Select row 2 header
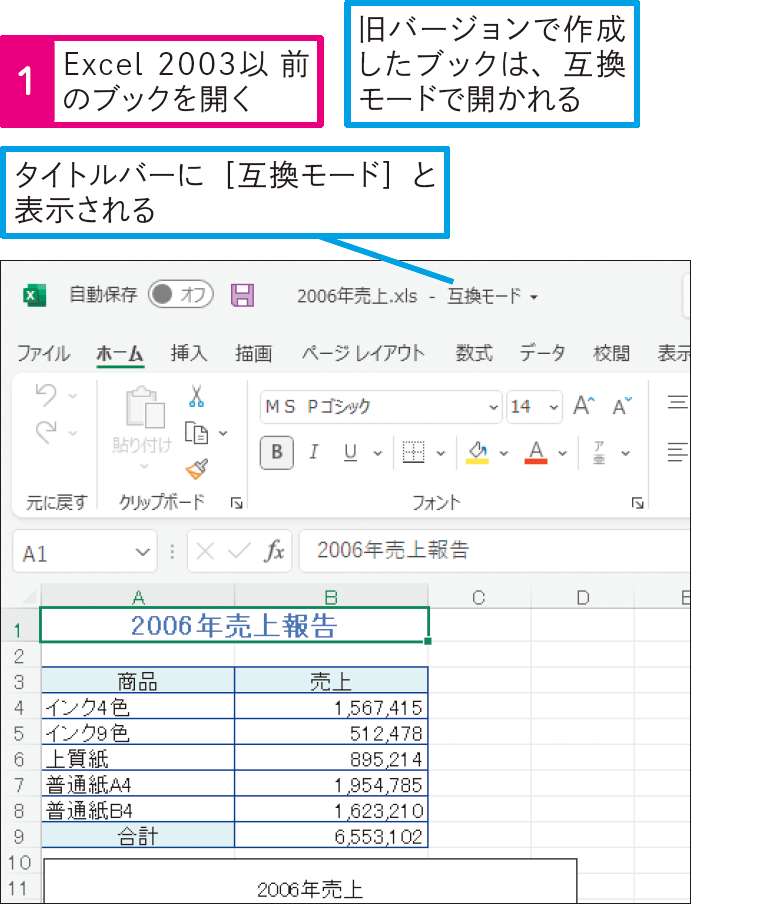This screenshot has height=904, width=783. (20, 656)
